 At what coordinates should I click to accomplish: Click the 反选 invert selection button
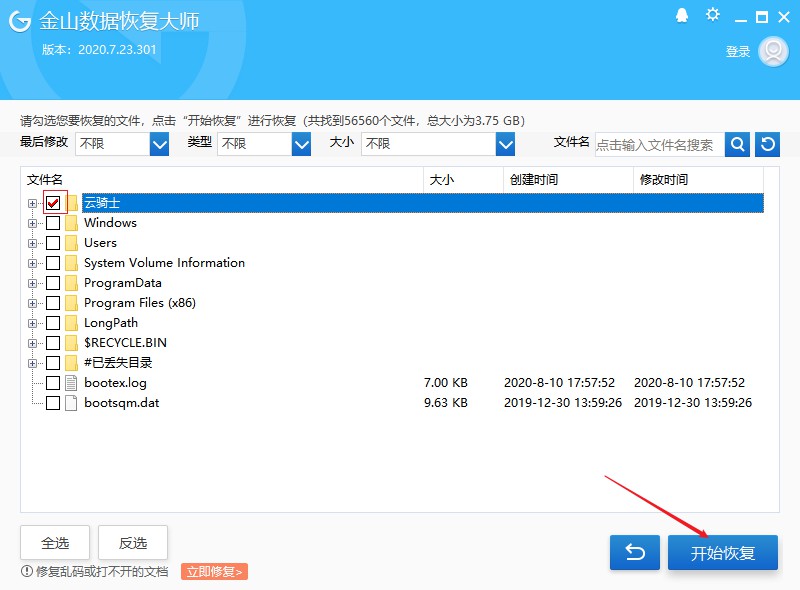[132, 543]
